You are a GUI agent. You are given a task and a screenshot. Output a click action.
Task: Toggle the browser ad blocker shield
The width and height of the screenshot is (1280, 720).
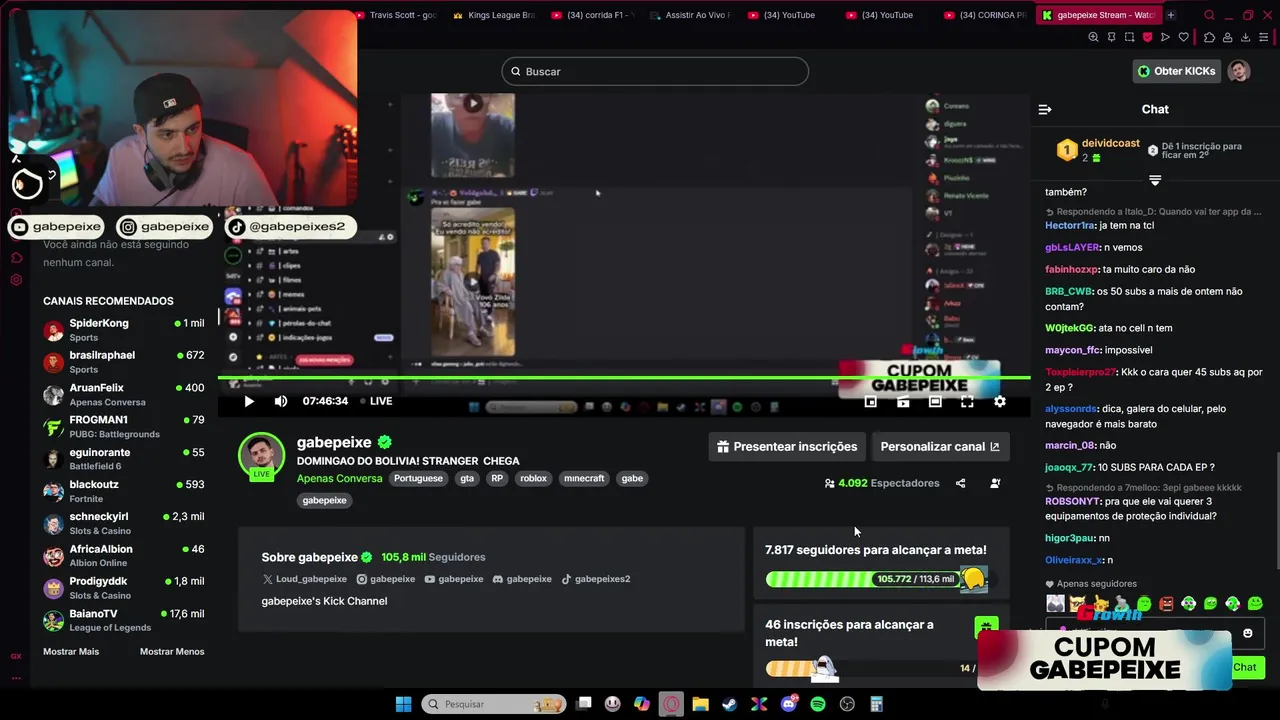pyautogui.click(x=1147, y=37)
